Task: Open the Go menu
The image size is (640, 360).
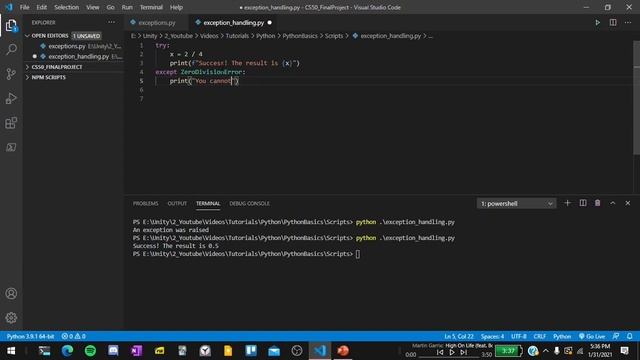Action: 111,7
